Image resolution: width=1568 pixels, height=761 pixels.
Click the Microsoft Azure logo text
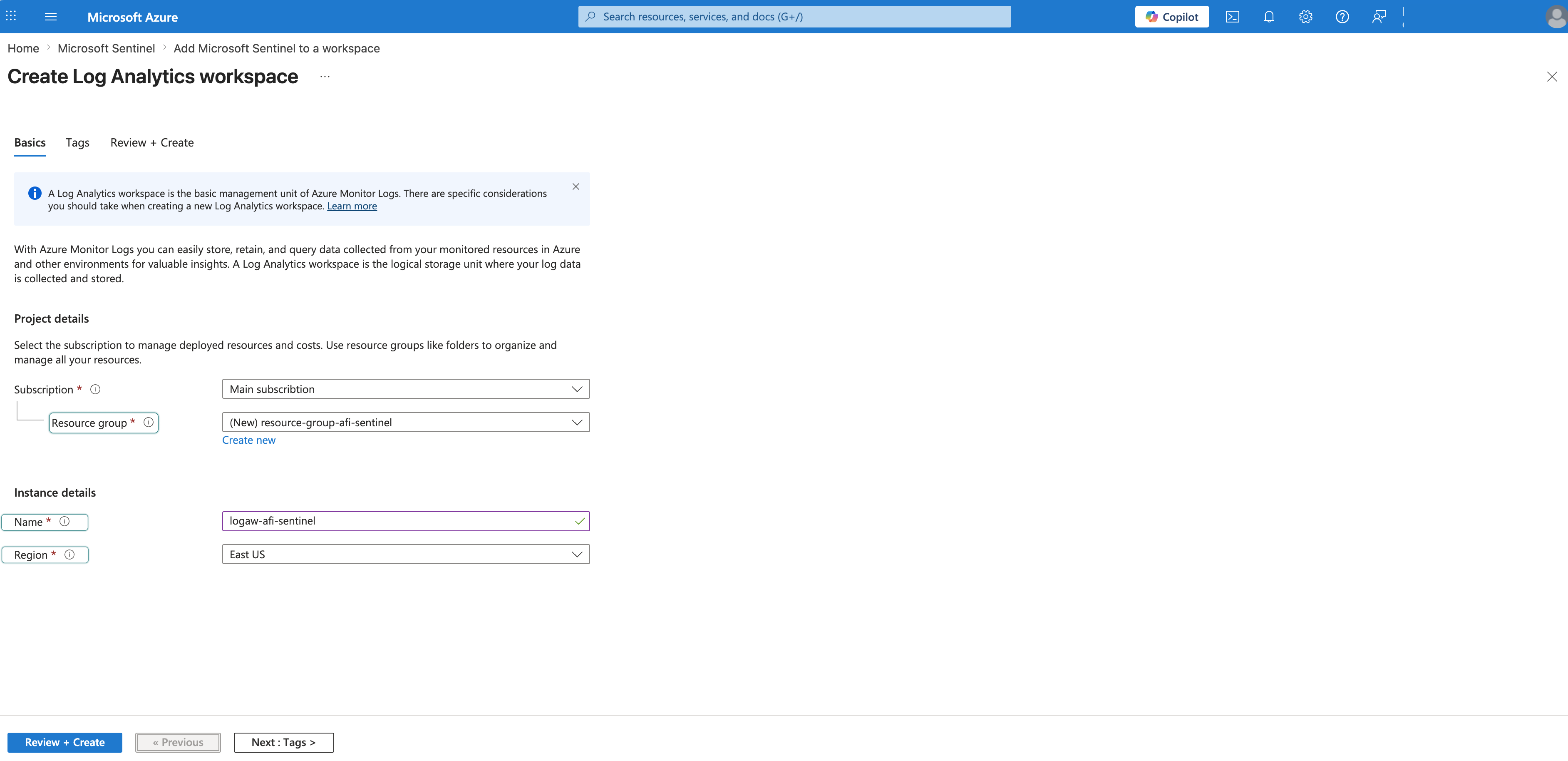(133, 17)
